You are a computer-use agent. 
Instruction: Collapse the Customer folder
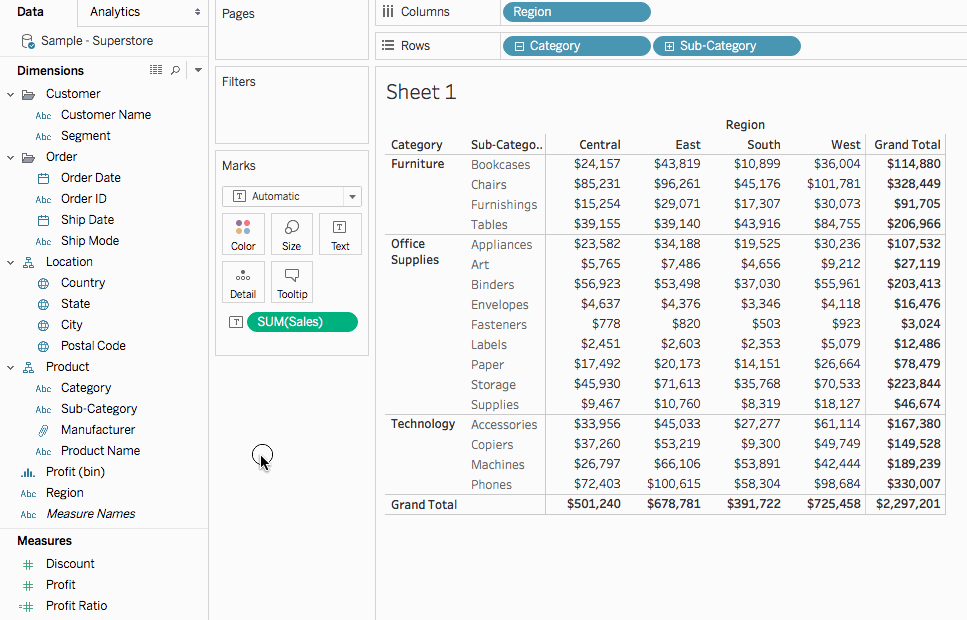pyautogui.click(x=10, y=94)
